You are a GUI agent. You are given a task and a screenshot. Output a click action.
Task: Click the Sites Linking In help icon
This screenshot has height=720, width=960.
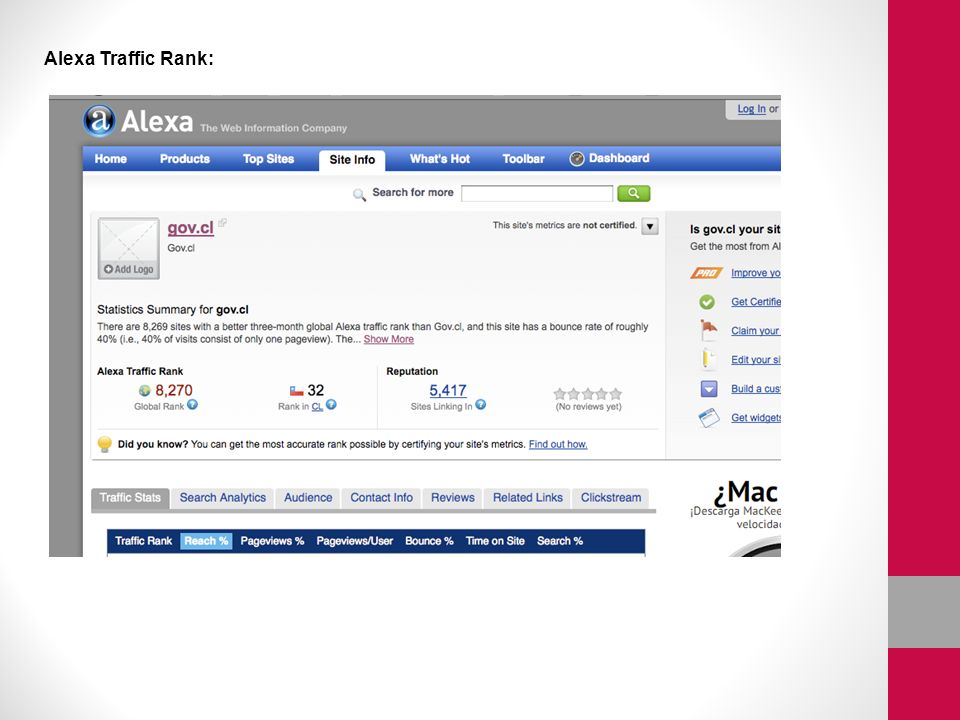(481, 405)
